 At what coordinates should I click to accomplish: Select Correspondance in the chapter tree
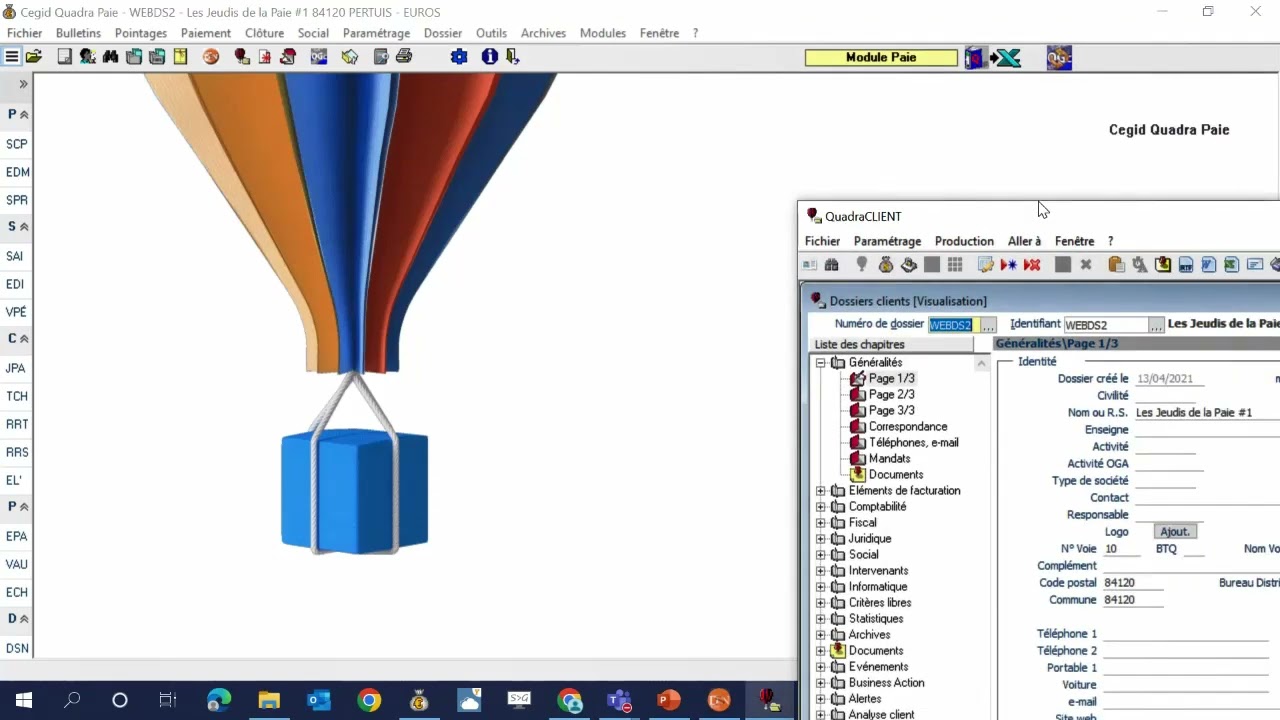(x=908, y=427)
